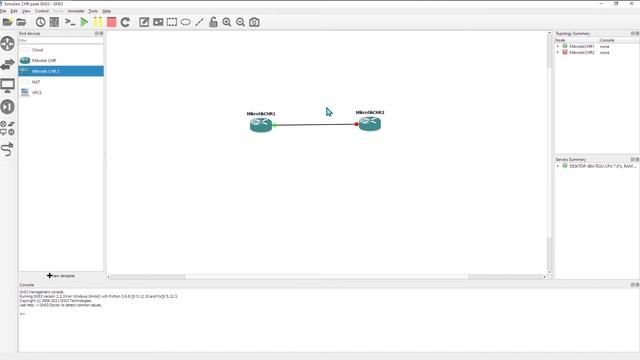Stop all nodes with red square button
This screenshot has width=640, height=360.
(111, 22)
